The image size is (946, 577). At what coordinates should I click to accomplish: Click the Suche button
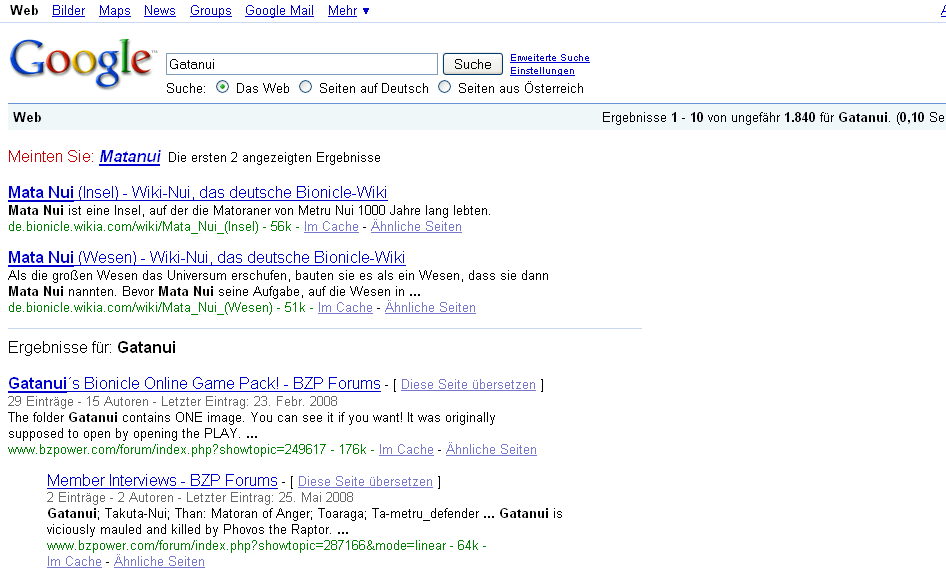(x=473, y=64)
